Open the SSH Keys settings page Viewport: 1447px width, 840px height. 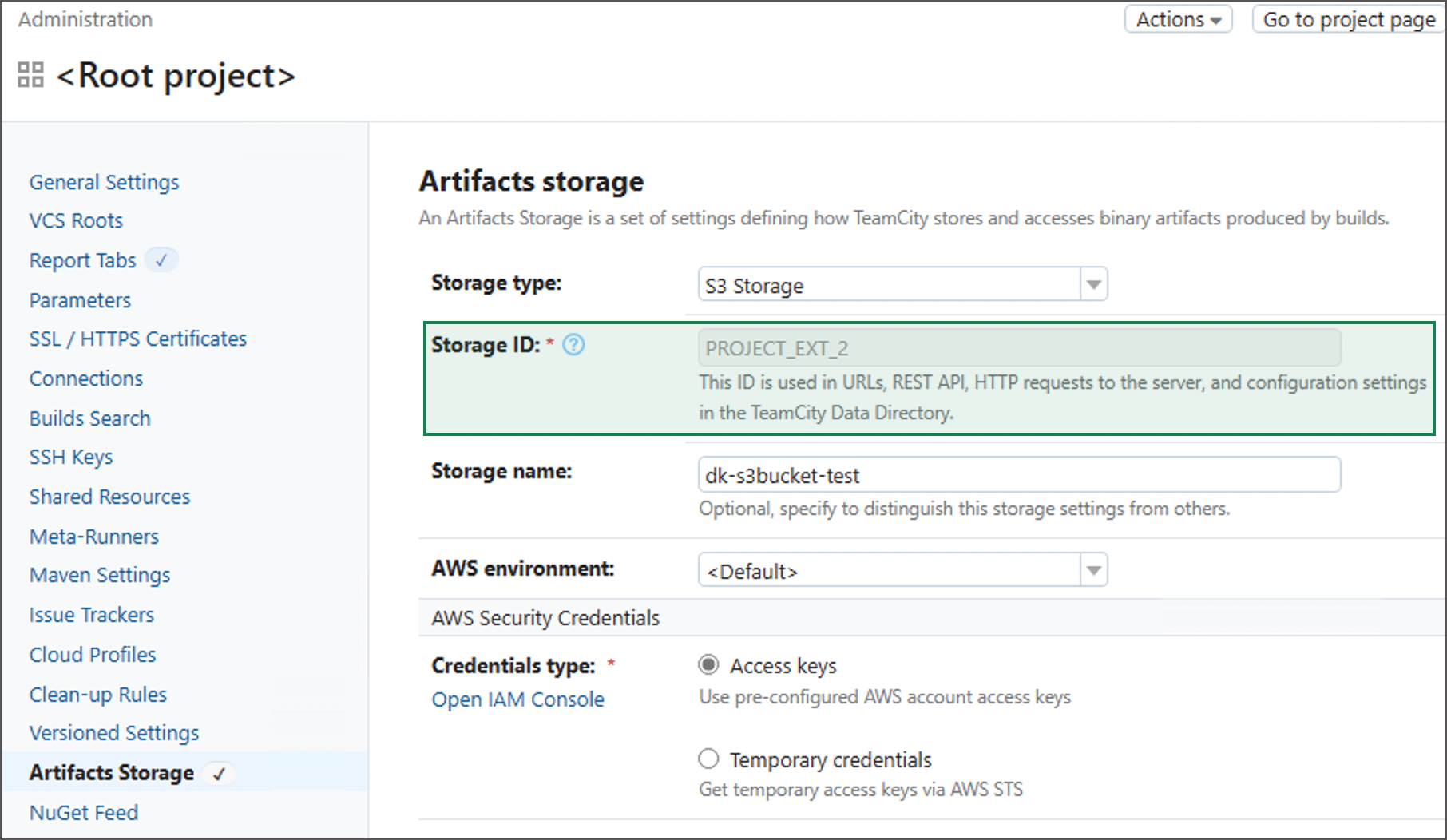pos(70,456)
